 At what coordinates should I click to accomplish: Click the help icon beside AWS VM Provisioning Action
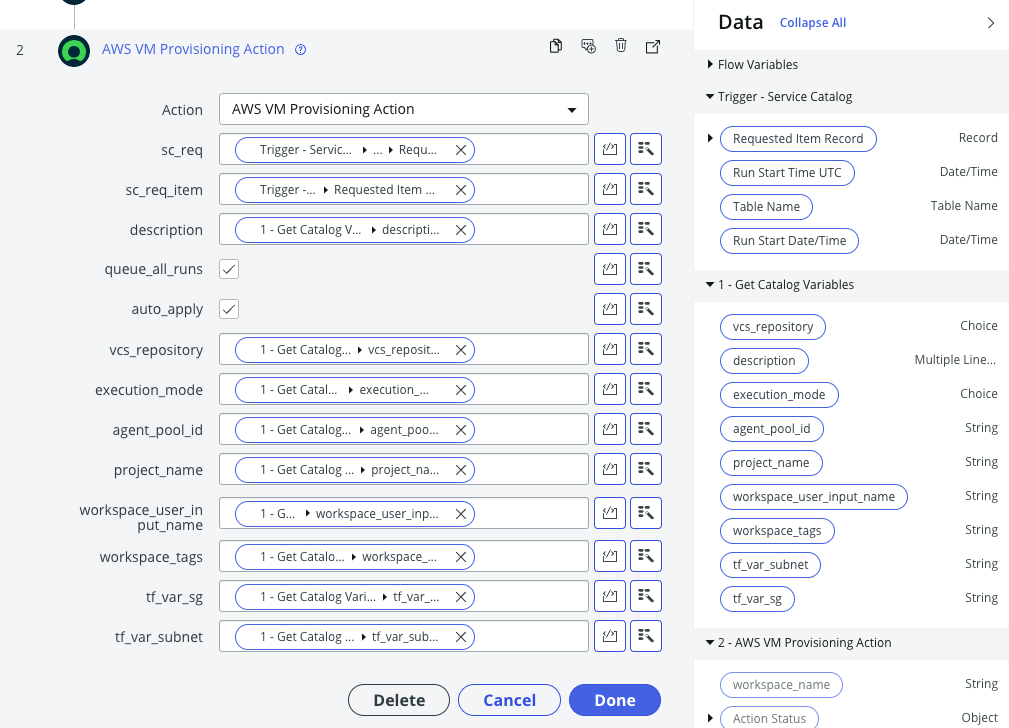click(x=301, y=48)
